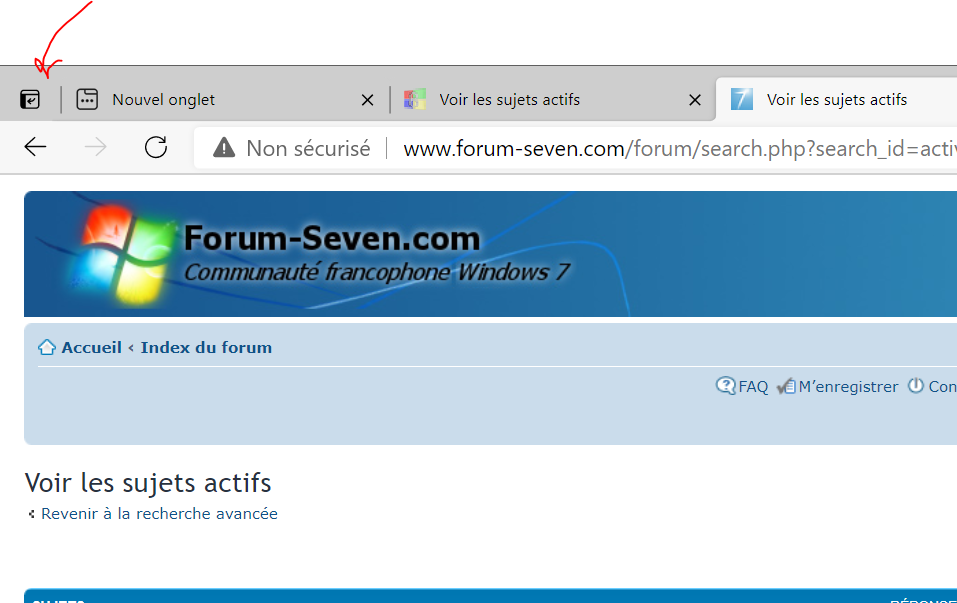Click Revenir à la recherche avancée
Viewport: 957px width, 603px height.
point(159,514)
